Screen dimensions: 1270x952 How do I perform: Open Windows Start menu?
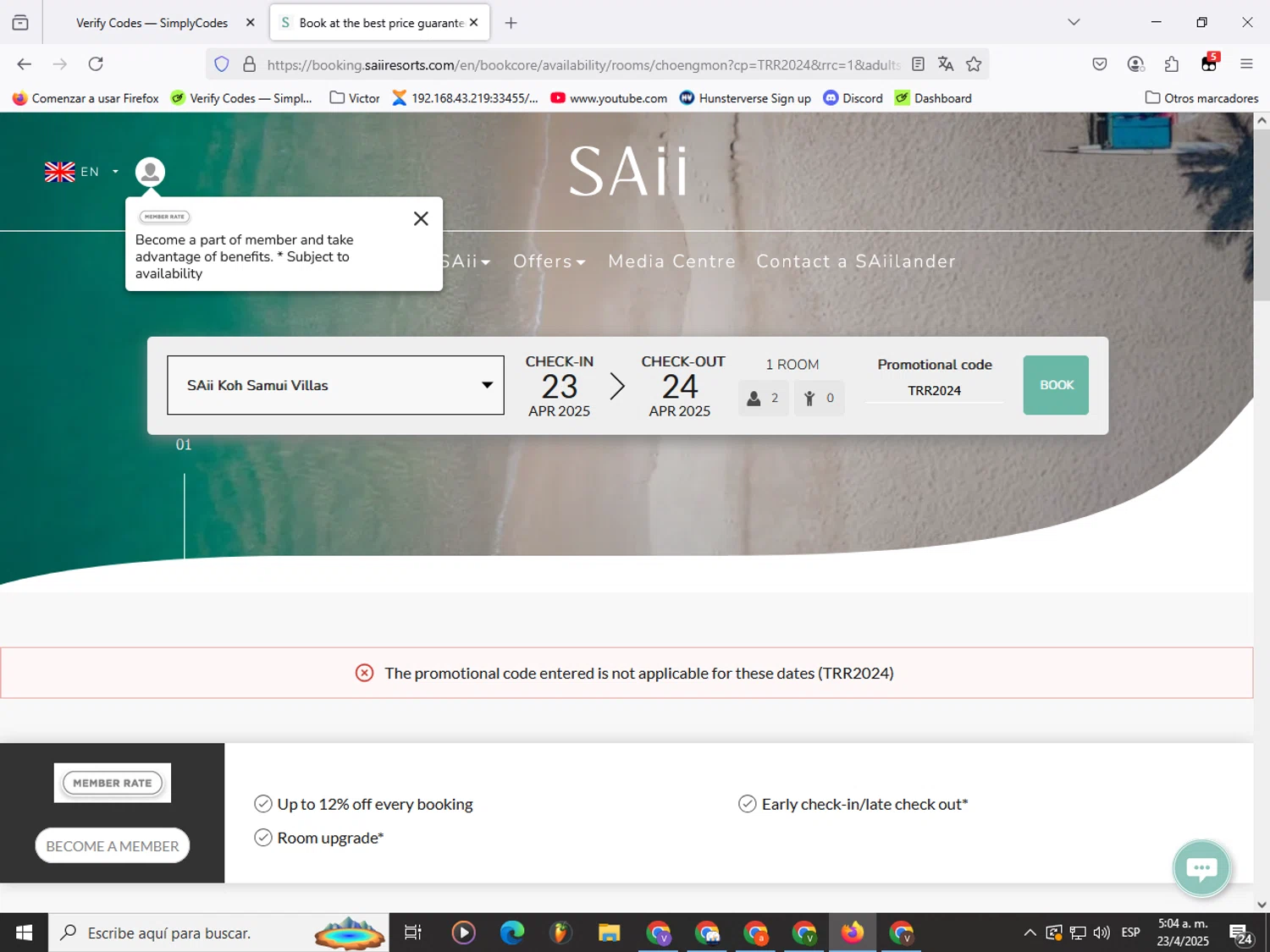point(24,933)
